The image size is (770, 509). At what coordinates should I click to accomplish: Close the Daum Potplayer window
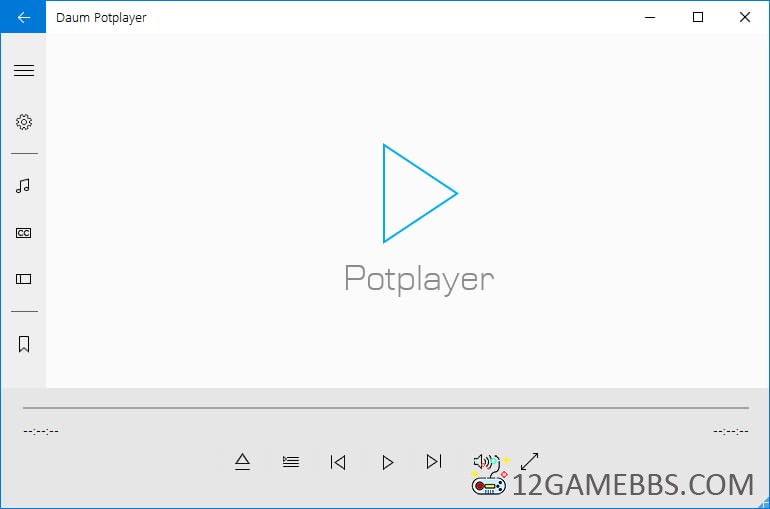click(x=744, y=17)
